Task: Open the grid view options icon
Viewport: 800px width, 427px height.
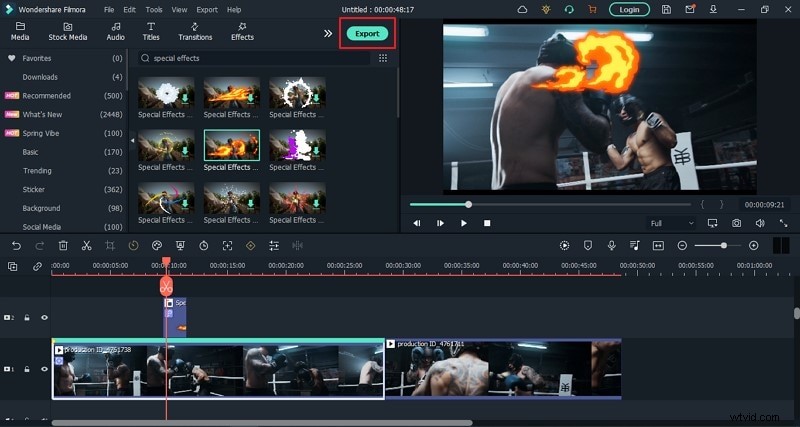Action: 383,58
